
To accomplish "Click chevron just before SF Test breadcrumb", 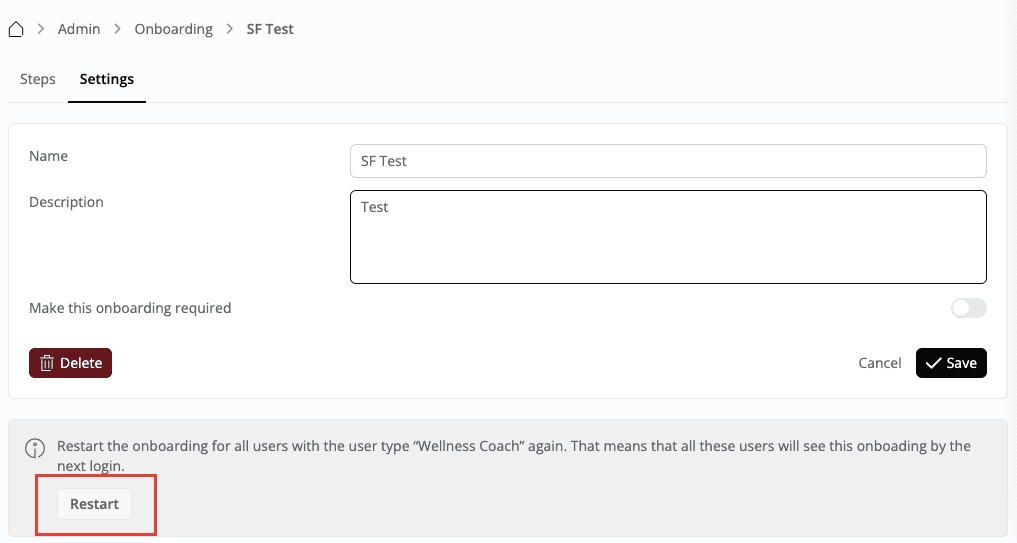I will click(x=230, y=29).
